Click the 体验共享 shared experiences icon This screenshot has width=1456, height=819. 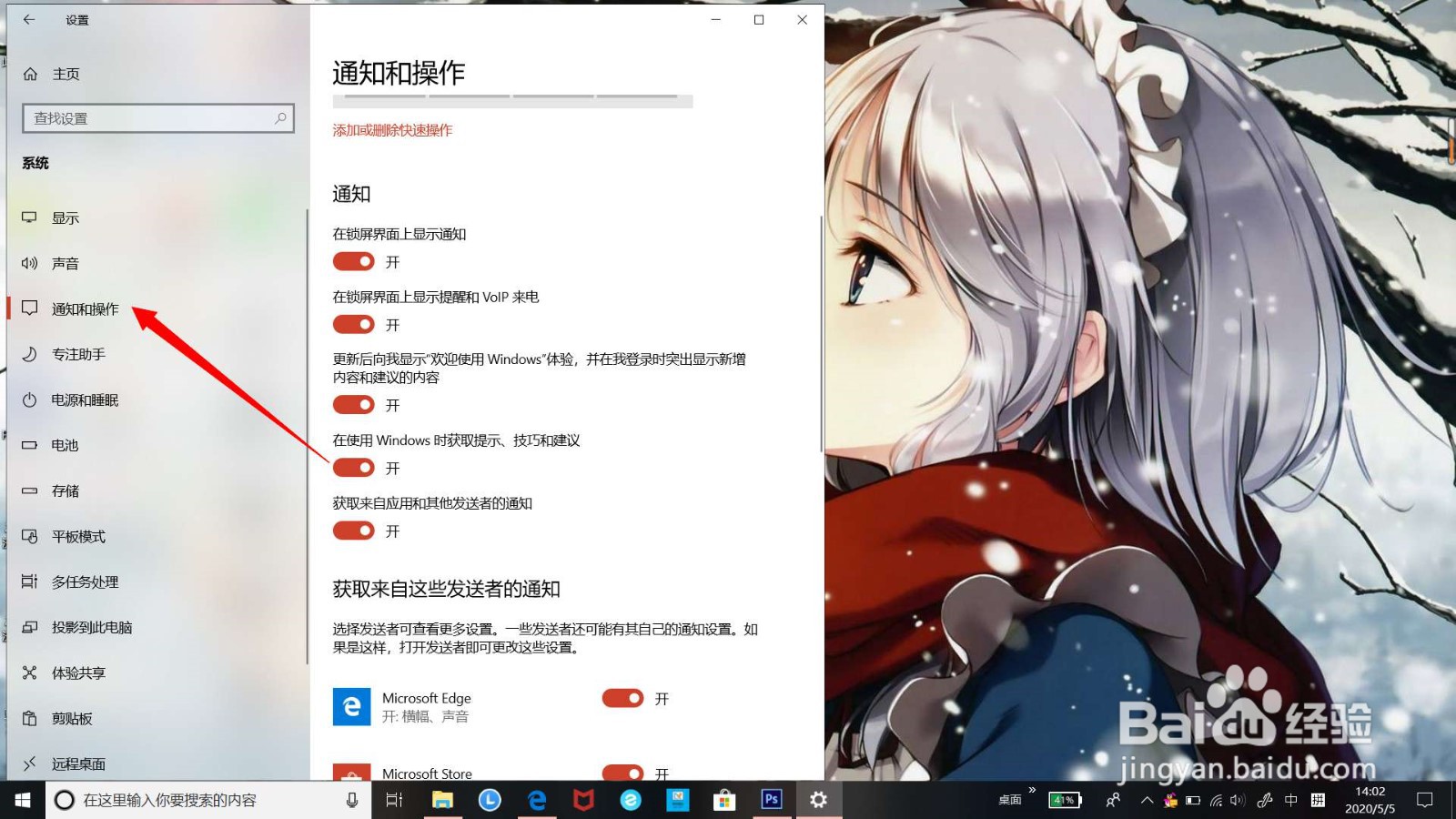[30, 672]
